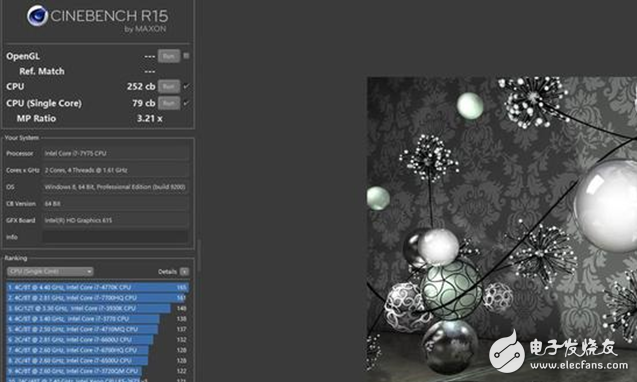Select the Intel Core i7-4770K ranking entry
The image size is (637, 382).
tap(98, 287)
